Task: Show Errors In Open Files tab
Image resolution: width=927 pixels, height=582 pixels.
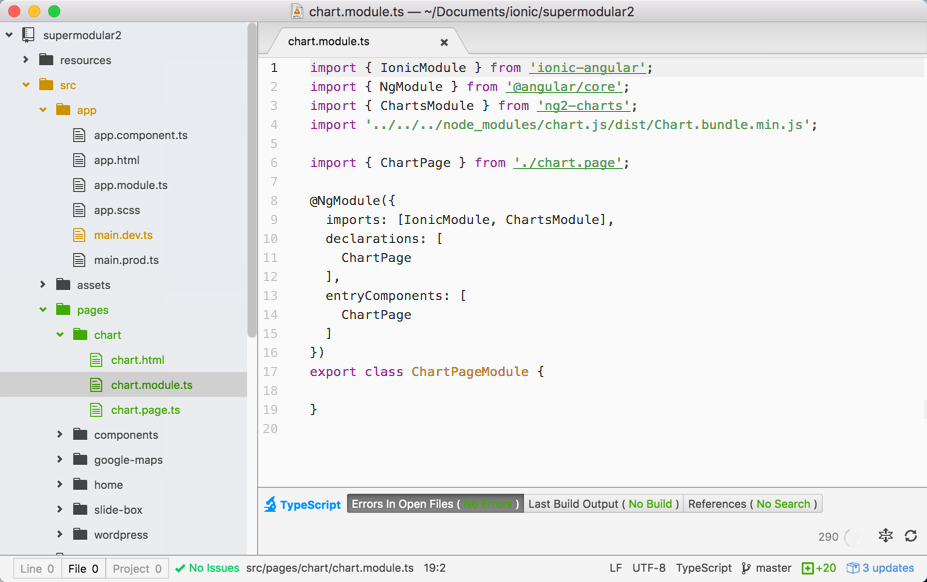Action: coord(435,504)
